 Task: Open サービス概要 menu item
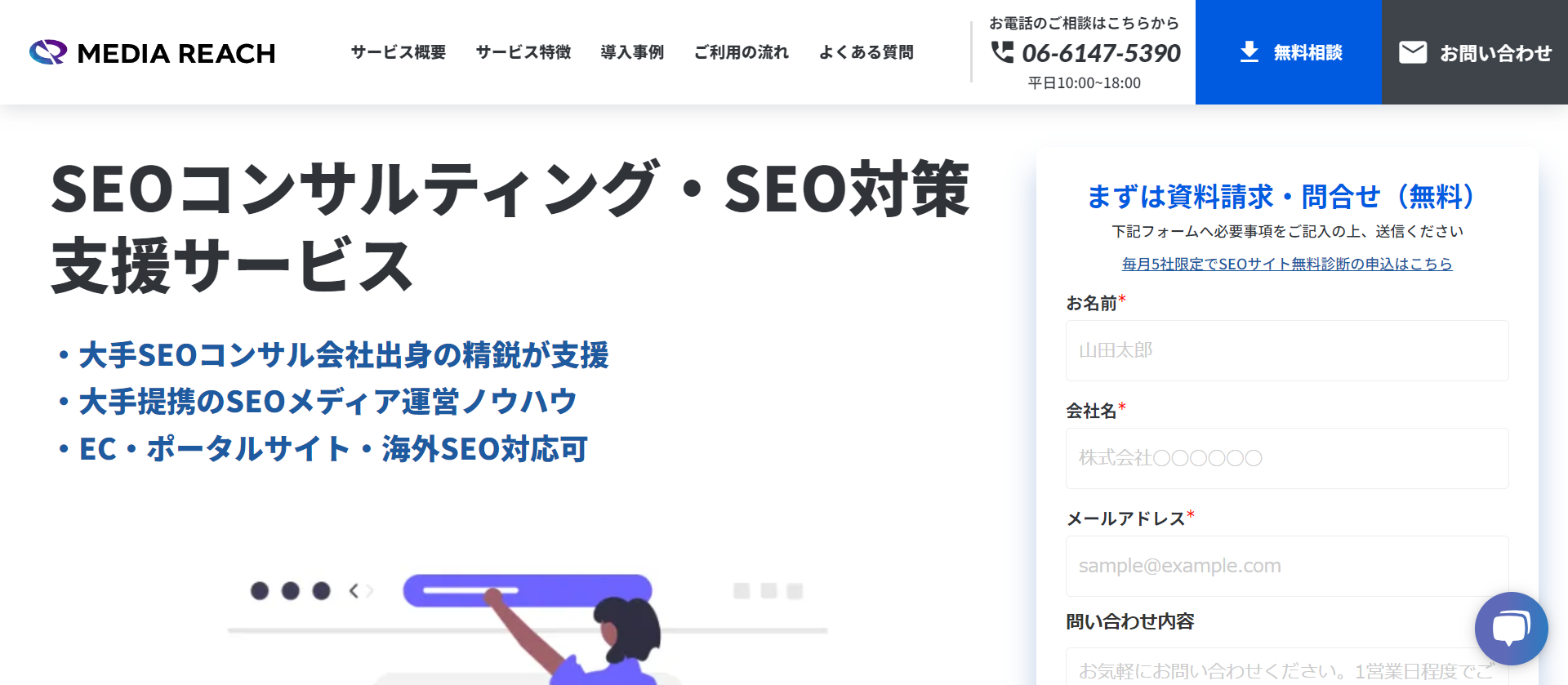coord(399,52)
